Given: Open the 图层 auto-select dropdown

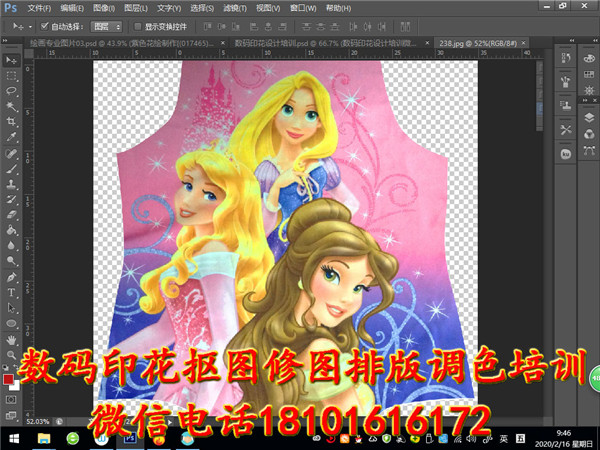Looking at the screenshot, I should point(106,26).
